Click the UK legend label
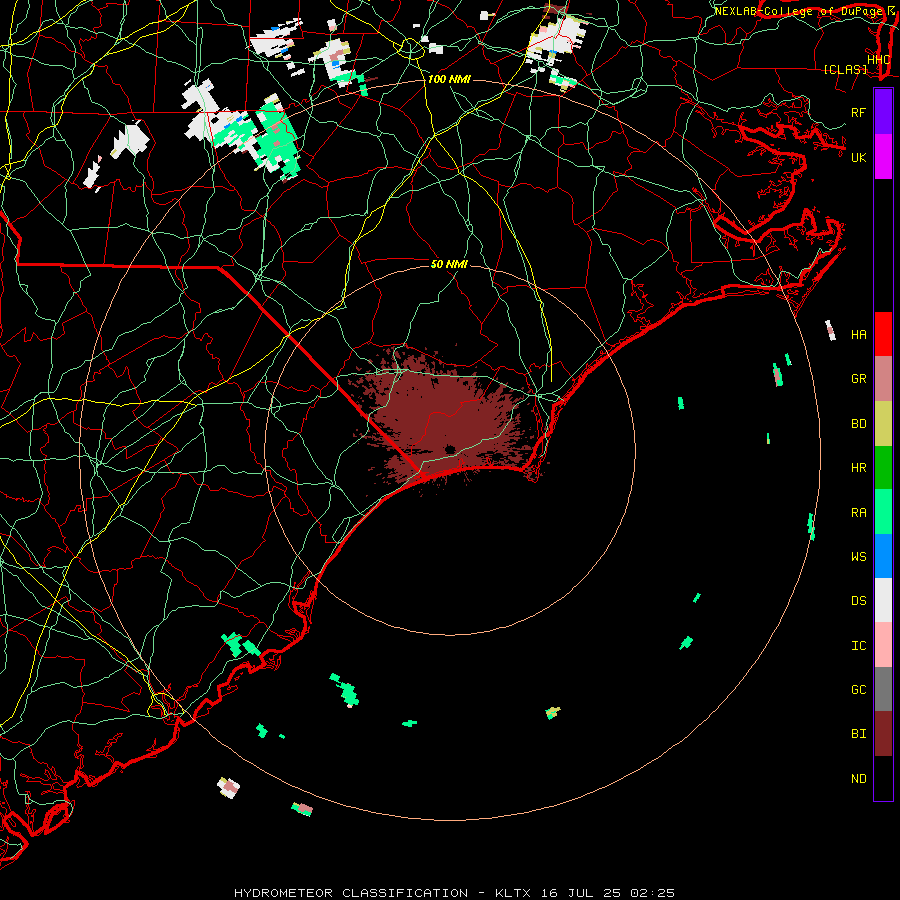The height and width of the screenshot is (900, 900). [x=859, y=157]
